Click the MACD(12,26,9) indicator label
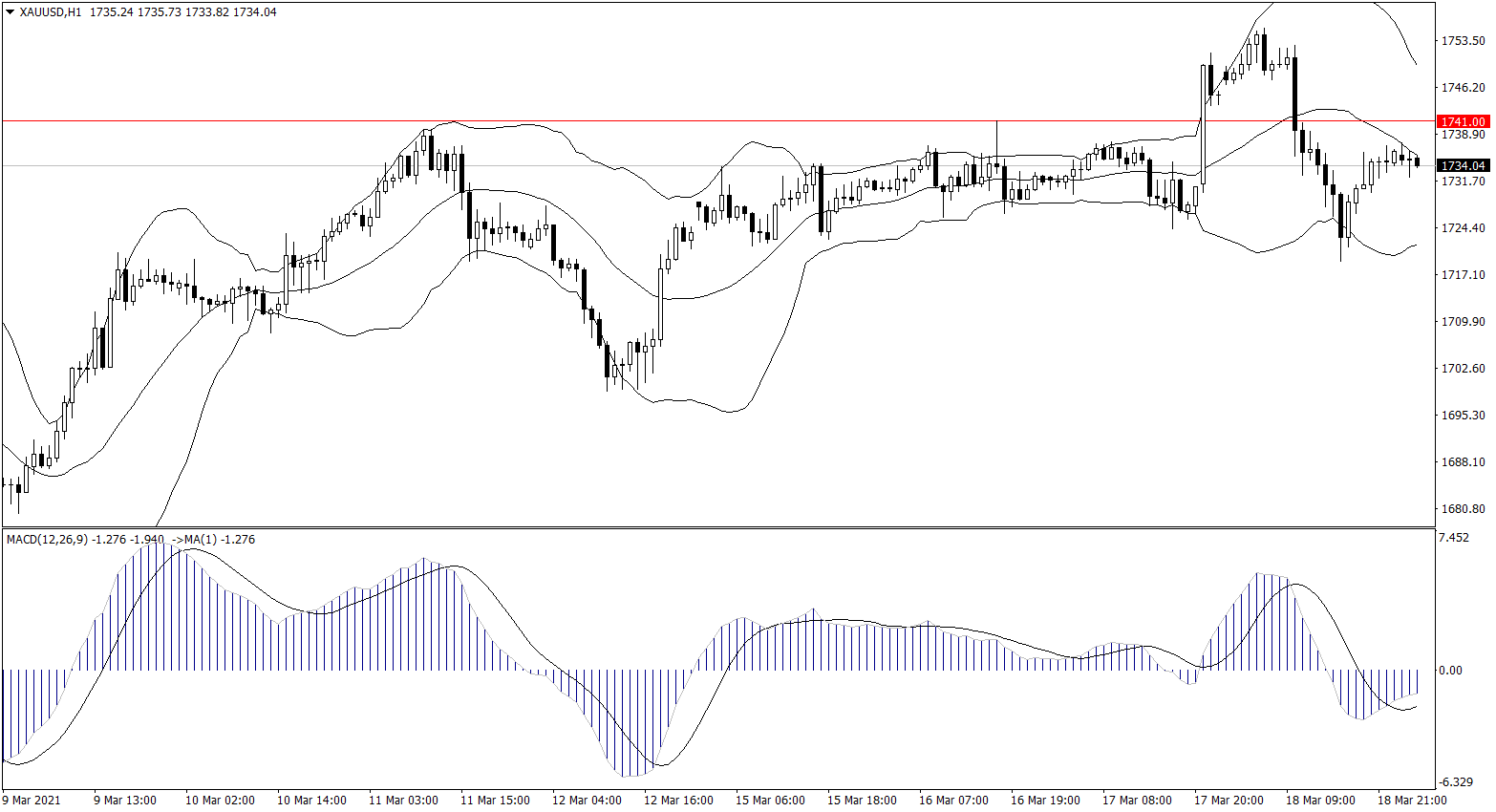The height and width of the screenshot is (812, 1496). point(47,540)
